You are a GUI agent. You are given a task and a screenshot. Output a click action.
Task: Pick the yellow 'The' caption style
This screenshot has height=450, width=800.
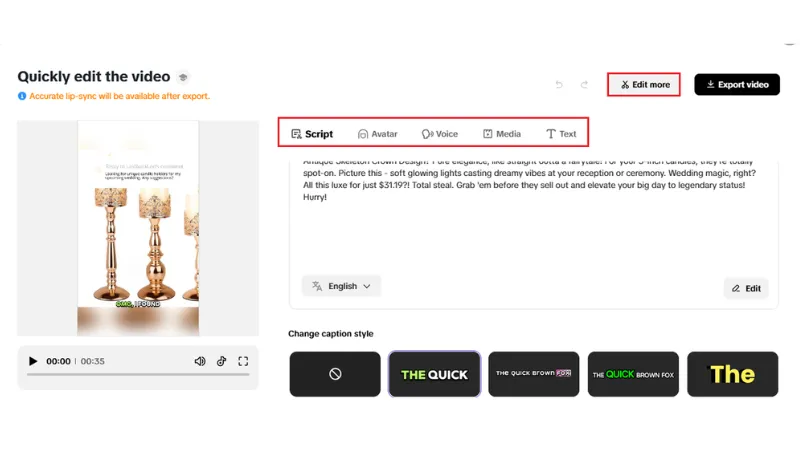point(733,374)
